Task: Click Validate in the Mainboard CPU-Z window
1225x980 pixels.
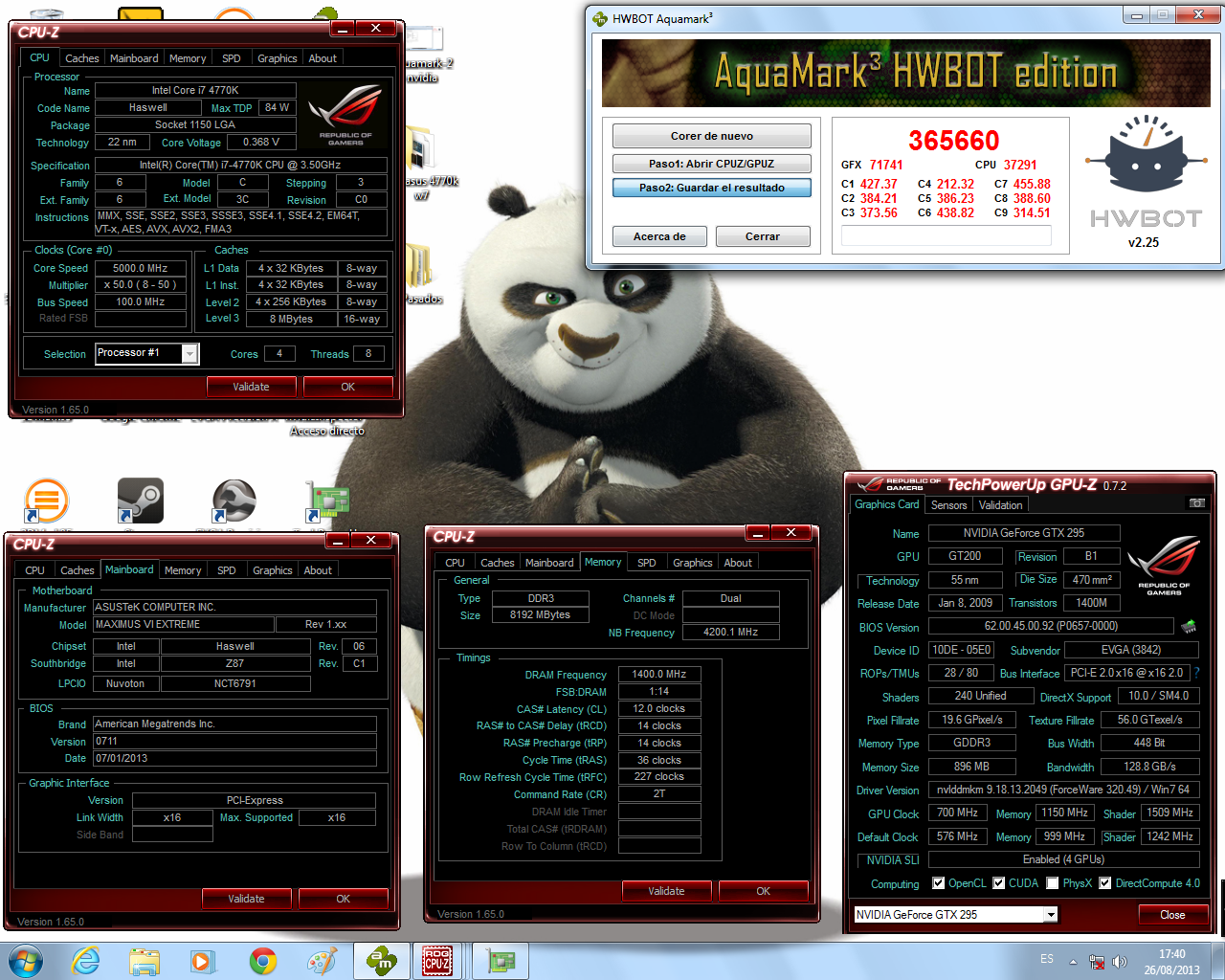Action: [x=246, y=899]
